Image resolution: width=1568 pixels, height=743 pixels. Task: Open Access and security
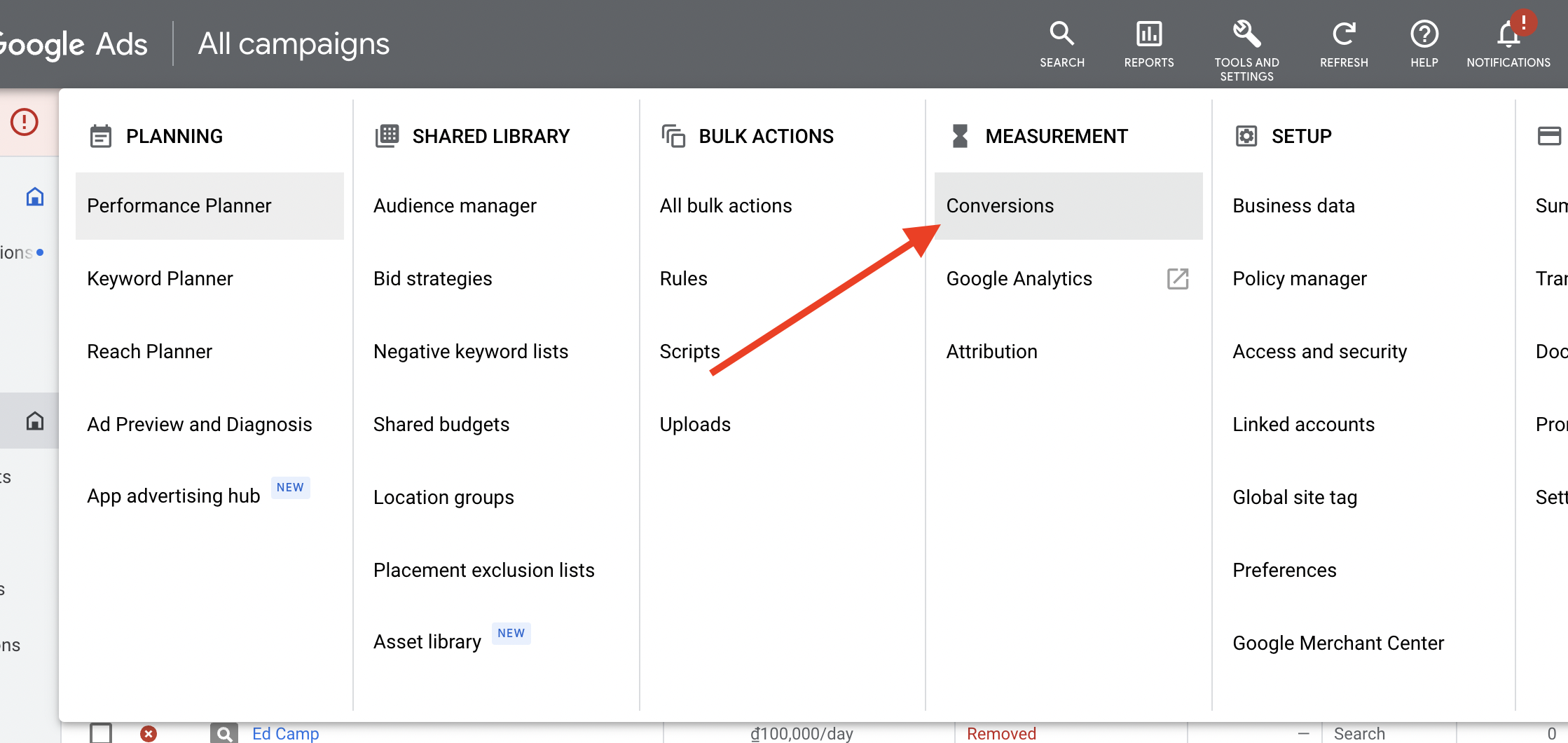1320,352
